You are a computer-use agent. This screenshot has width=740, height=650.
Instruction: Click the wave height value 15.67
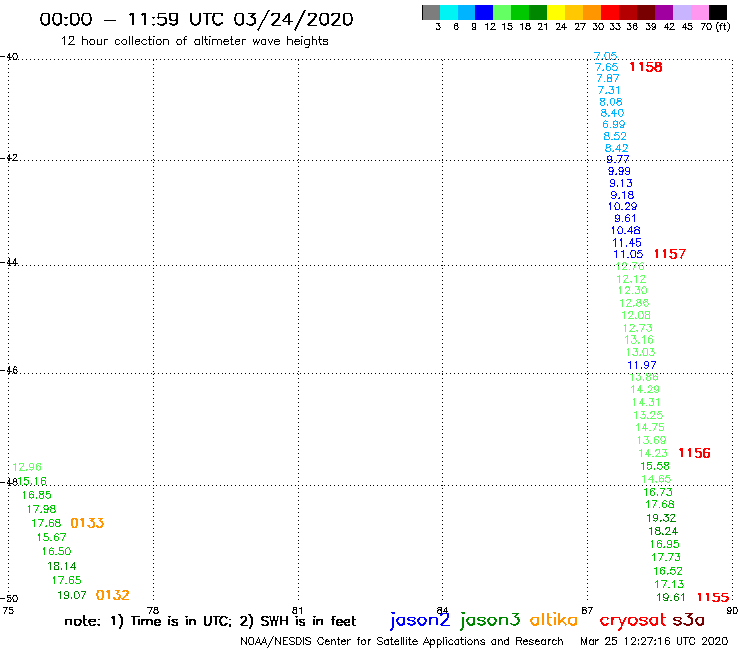click(x=51, y=538)
